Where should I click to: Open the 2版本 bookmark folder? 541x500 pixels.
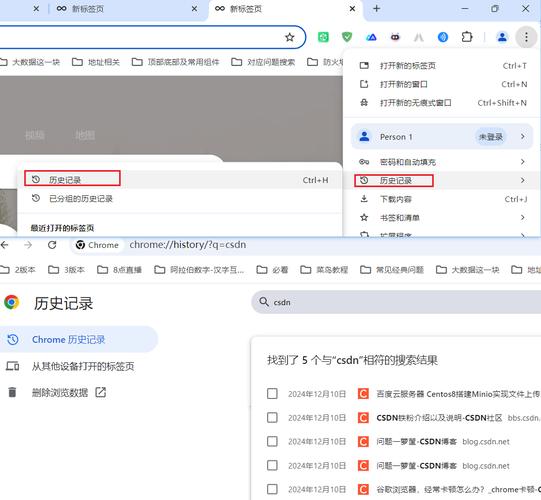(18, 269)
